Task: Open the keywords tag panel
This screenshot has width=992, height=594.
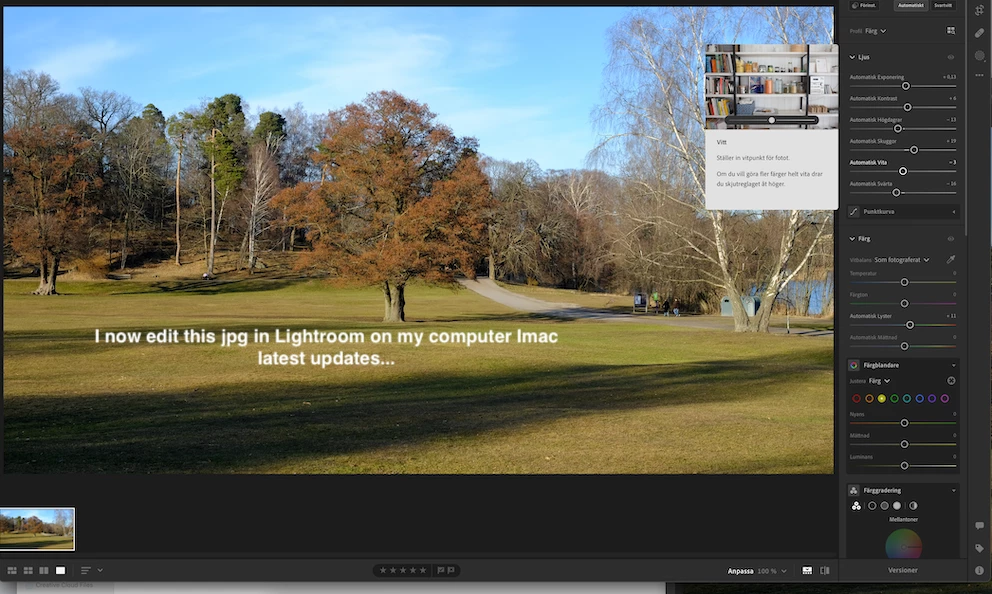Action: coord(979,548)
